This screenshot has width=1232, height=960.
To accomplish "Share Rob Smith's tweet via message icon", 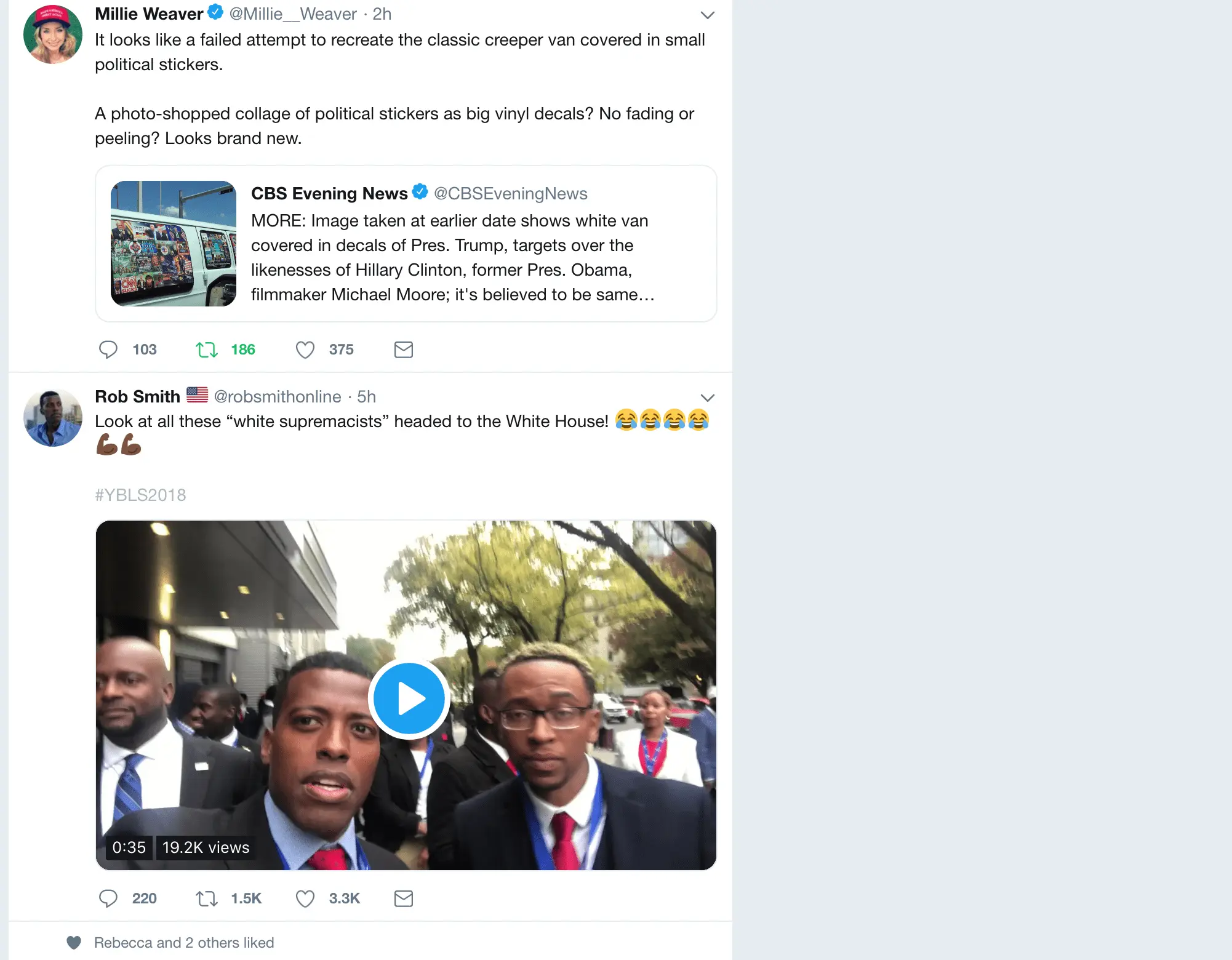I will [404, 898].
